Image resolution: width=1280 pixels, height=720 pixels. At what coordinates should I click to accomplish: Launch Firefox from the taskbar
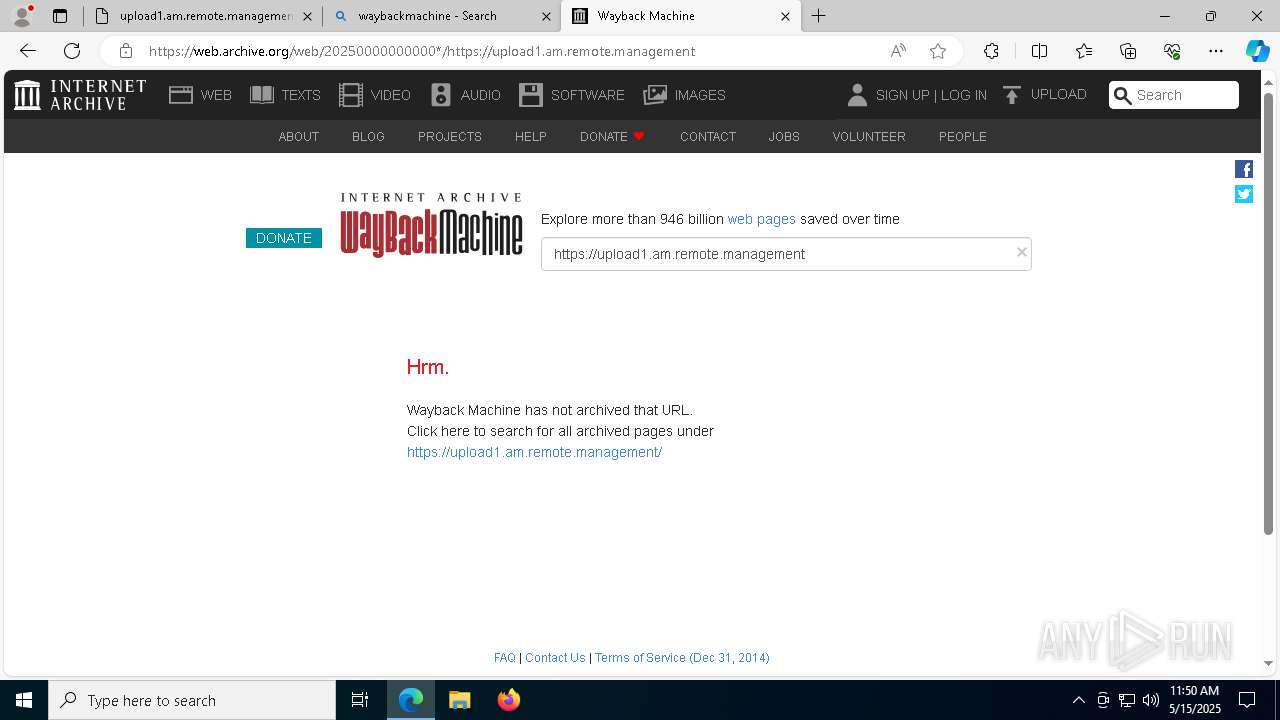point(509,700)
